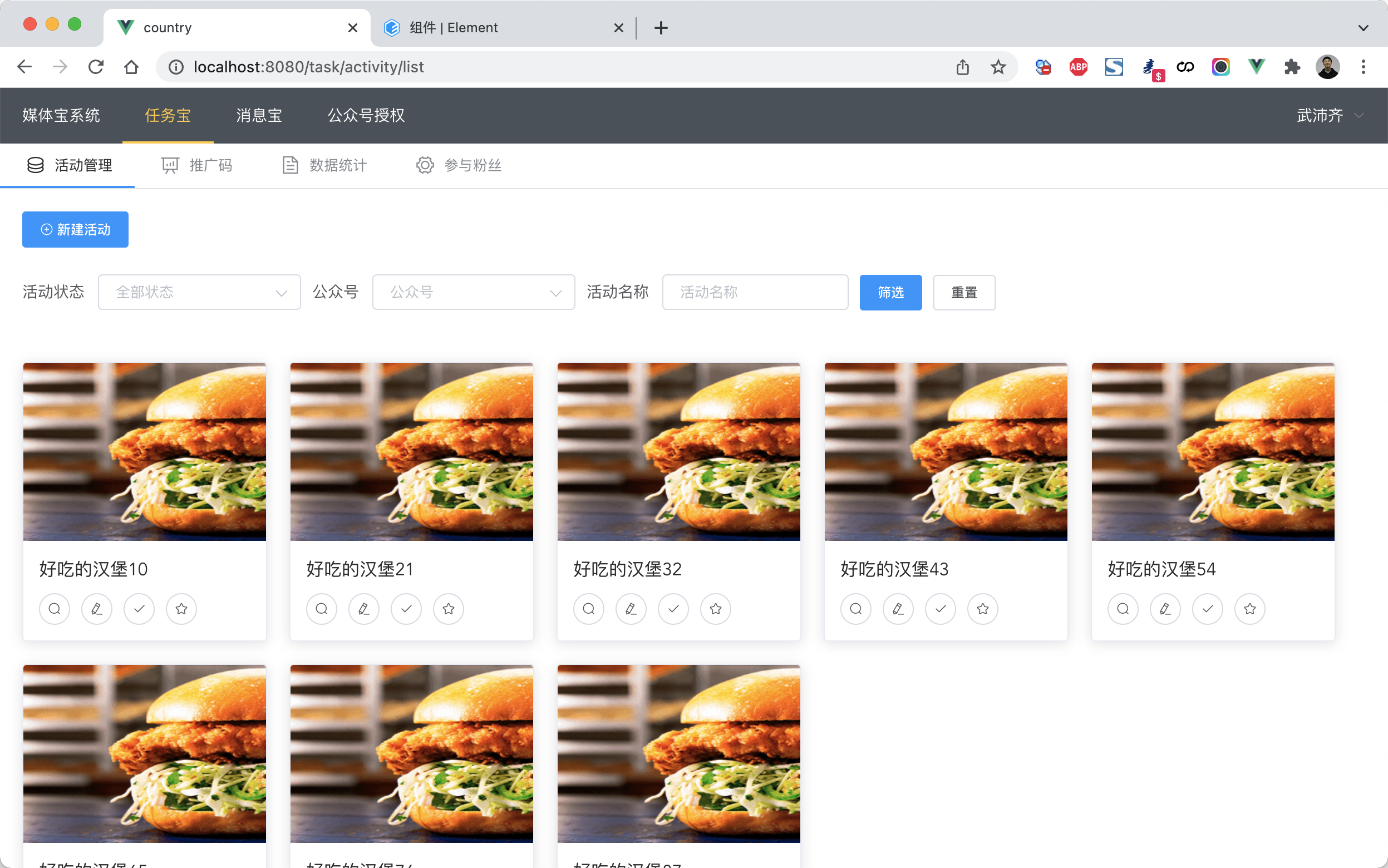Viewport: 1388px width, 868px height.
Task: Switch to the 参与粉丝 tab
Action: click(x=459, y=165)
